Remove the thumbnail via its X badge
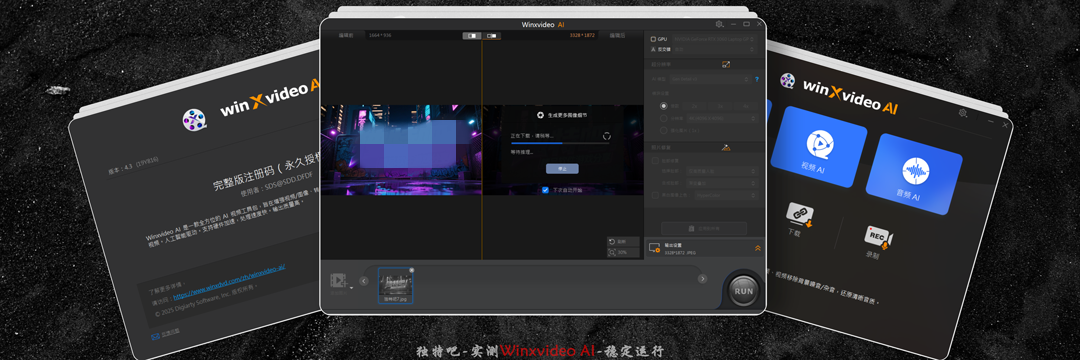 [411, 270]
